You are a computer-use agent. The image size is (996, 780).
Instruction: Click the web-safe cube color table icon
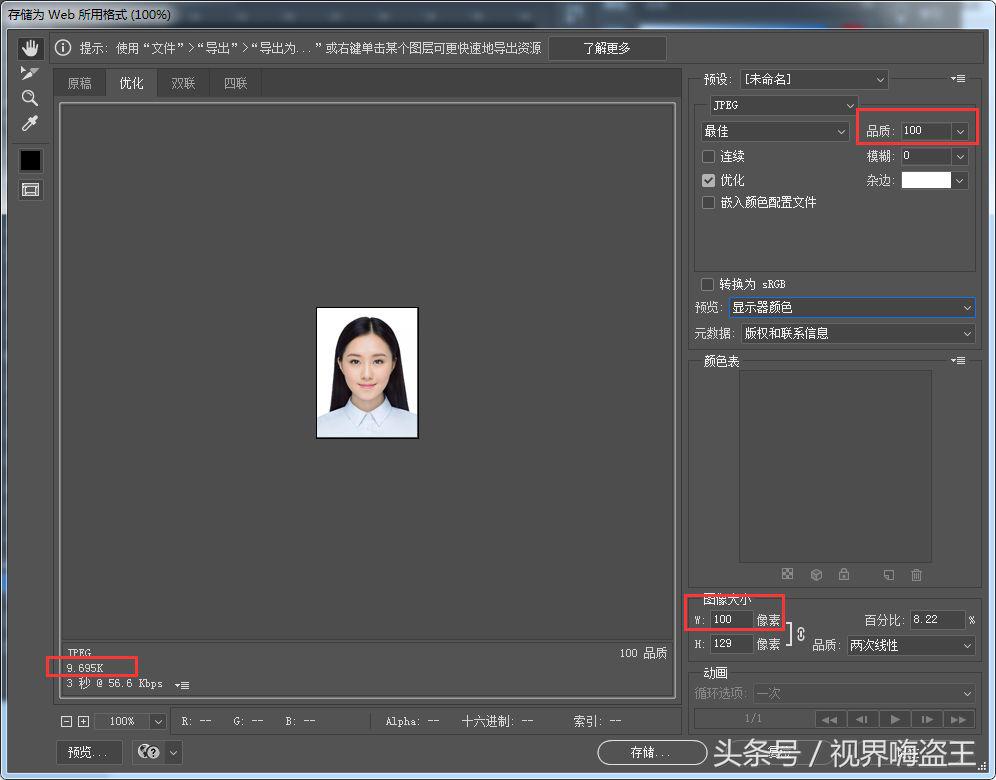tap(816, 575)
